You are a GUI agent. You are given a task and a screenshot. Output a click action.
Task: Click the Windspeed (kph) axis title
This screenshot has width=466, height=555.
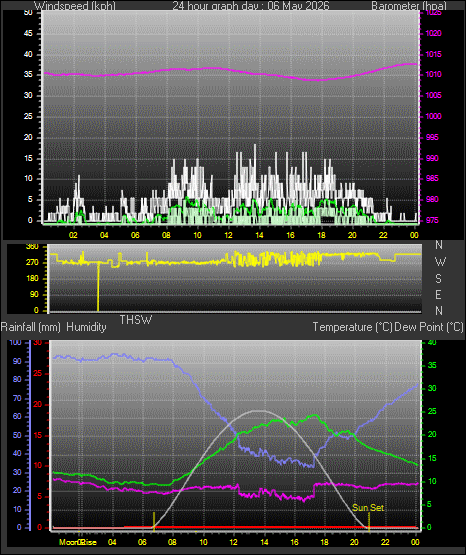point(75,6)
